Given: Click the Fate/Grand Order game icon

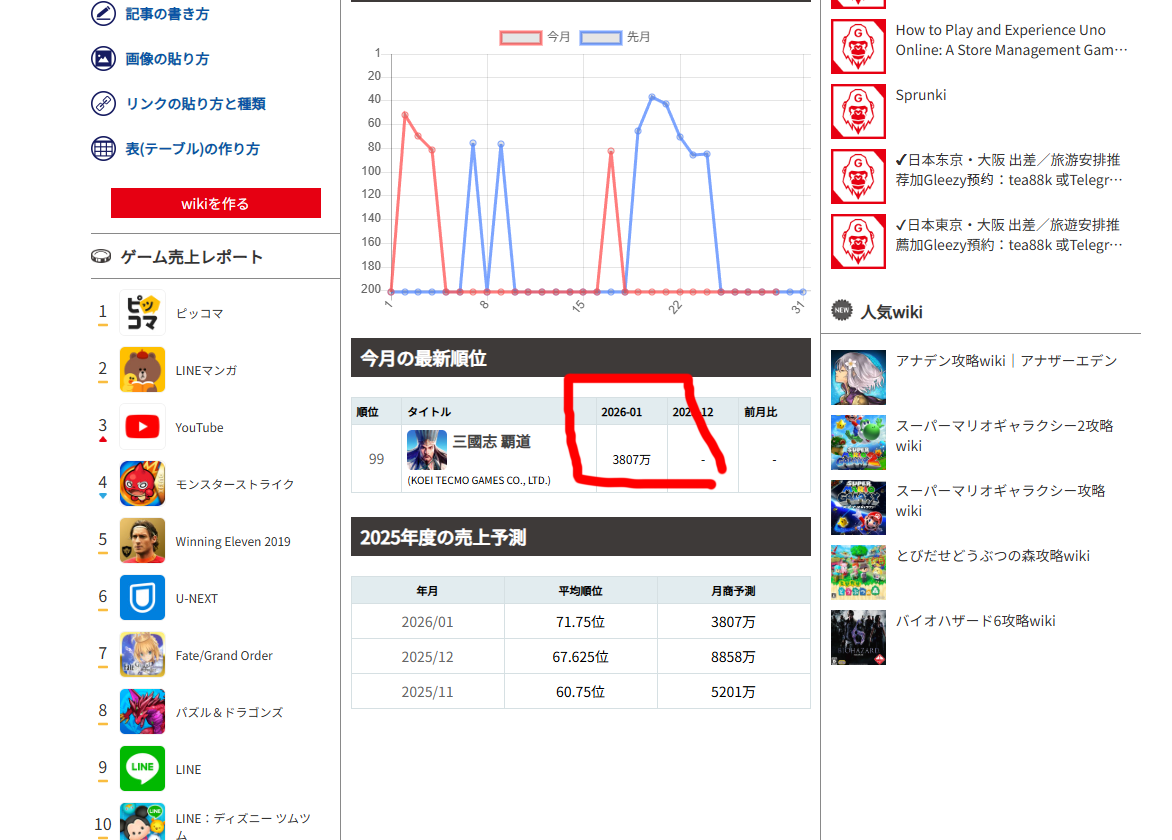Looking at the screenshot, I should (x=142, y=655).
